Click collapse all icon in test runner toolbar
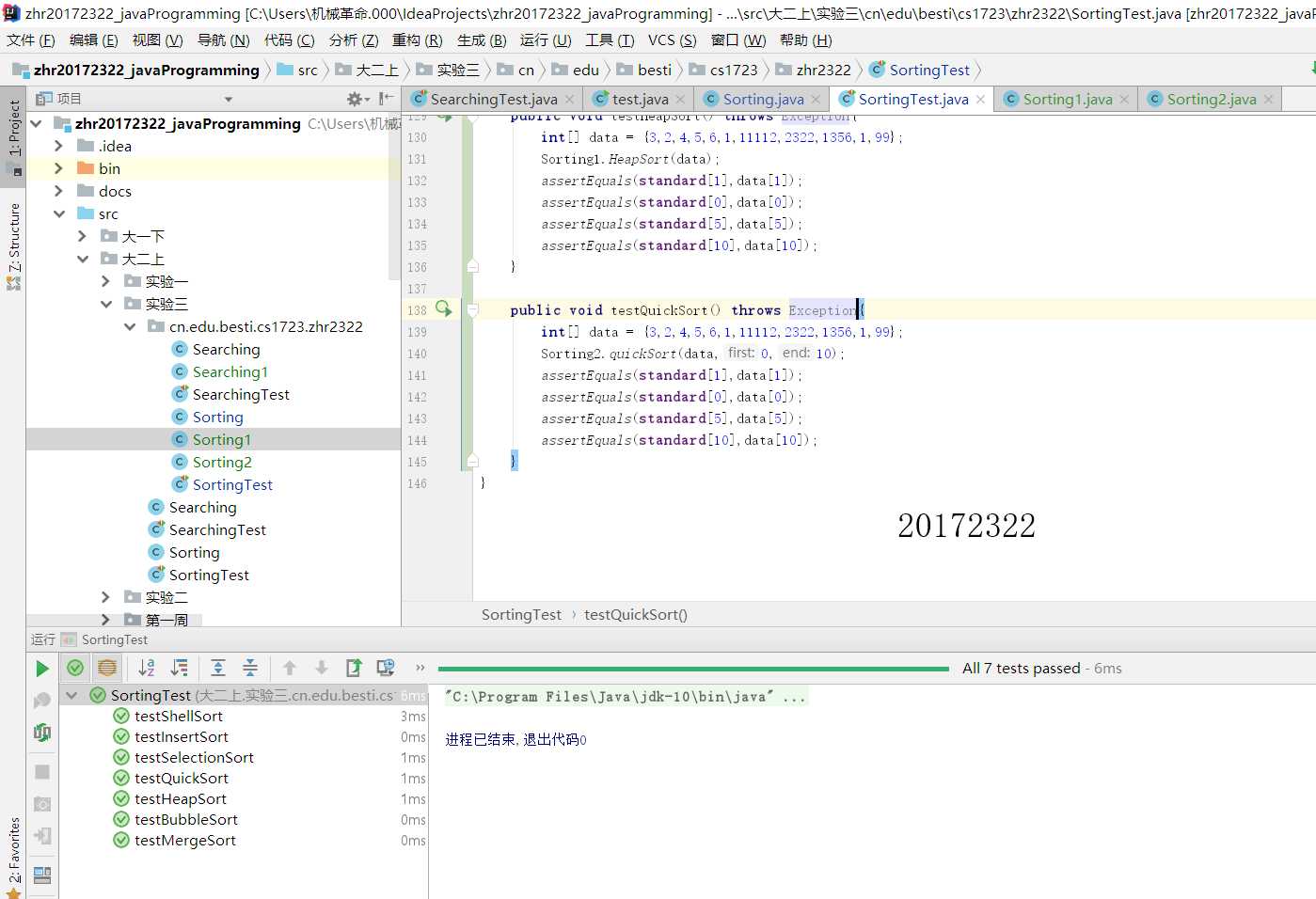The width and height of the screenshot is (1316, 899). pyautogui.click(x=250, y=668)
